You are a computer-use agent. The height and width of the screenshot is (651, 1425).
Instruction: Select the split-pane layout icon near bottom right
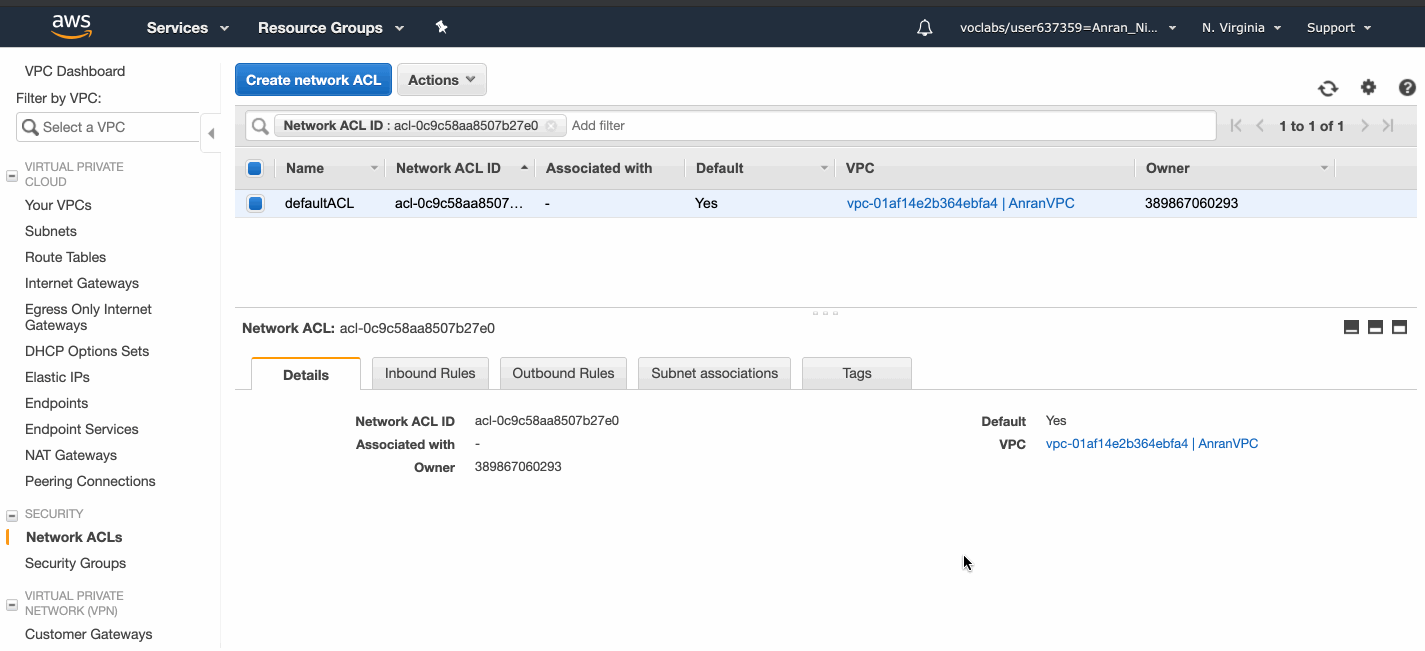[1375, 327]
